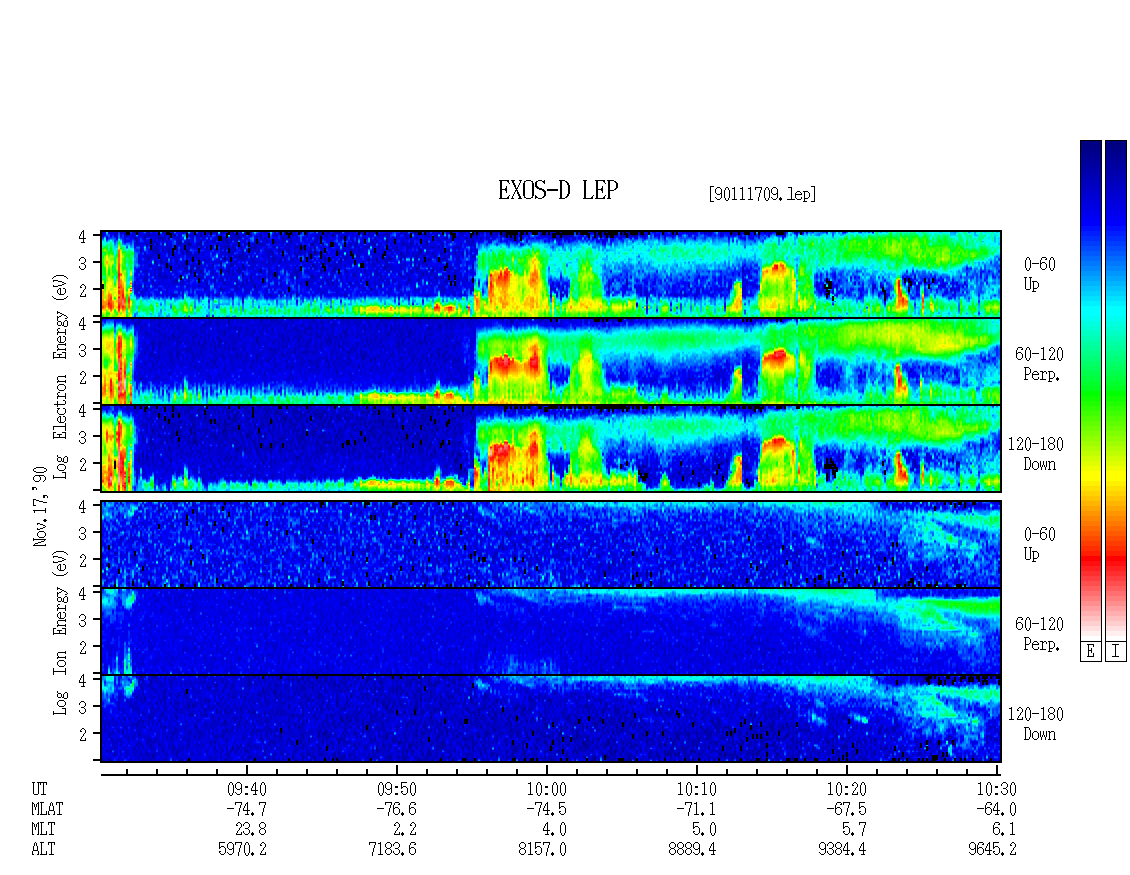Click the ion 0-60 Up pitch angle label
Image resolution: width=1130 pixels, height=875 pixels.
[1039, 544]
